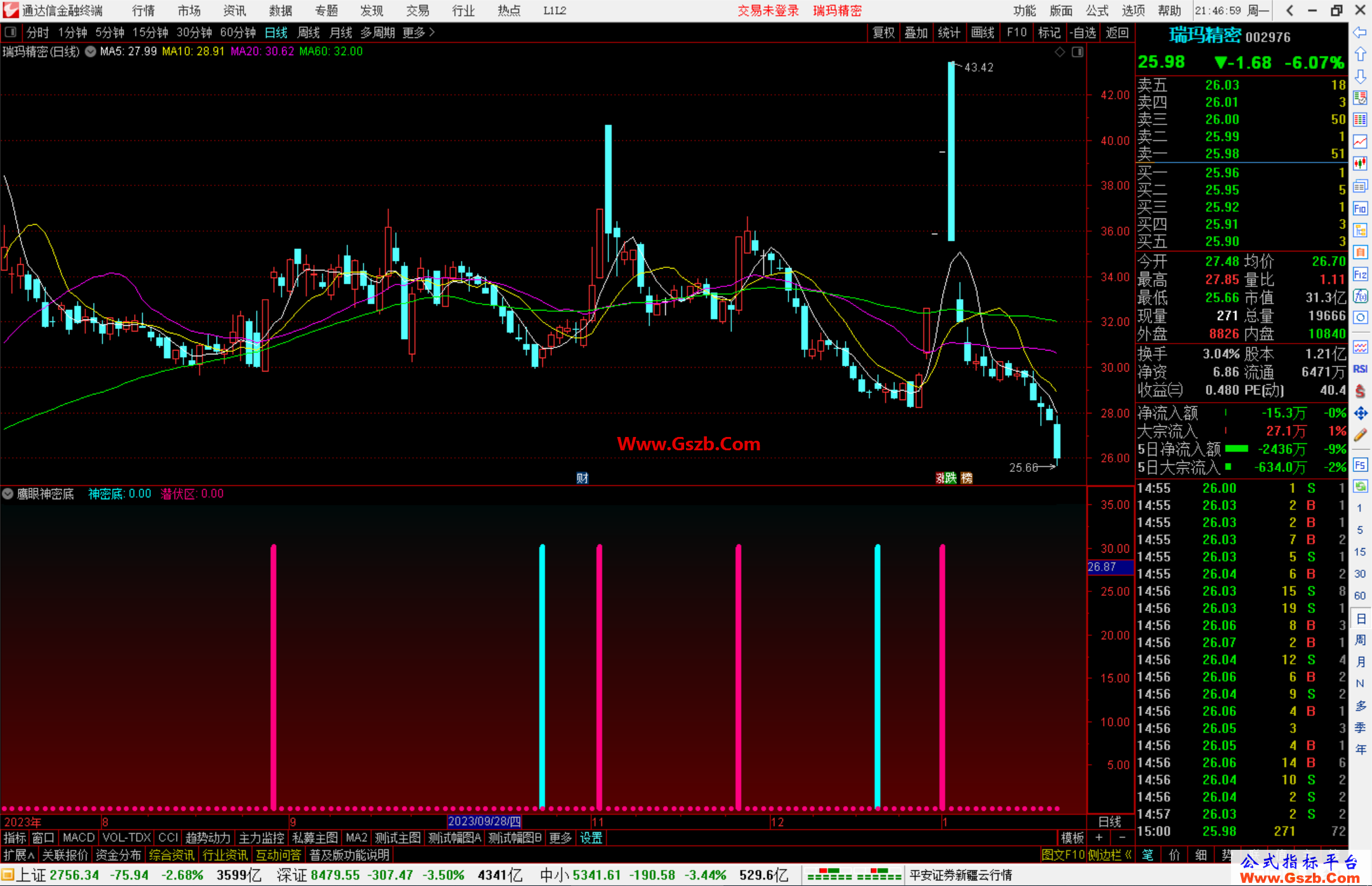Click the FS icon in right sidebar

tap(1360, 465)
